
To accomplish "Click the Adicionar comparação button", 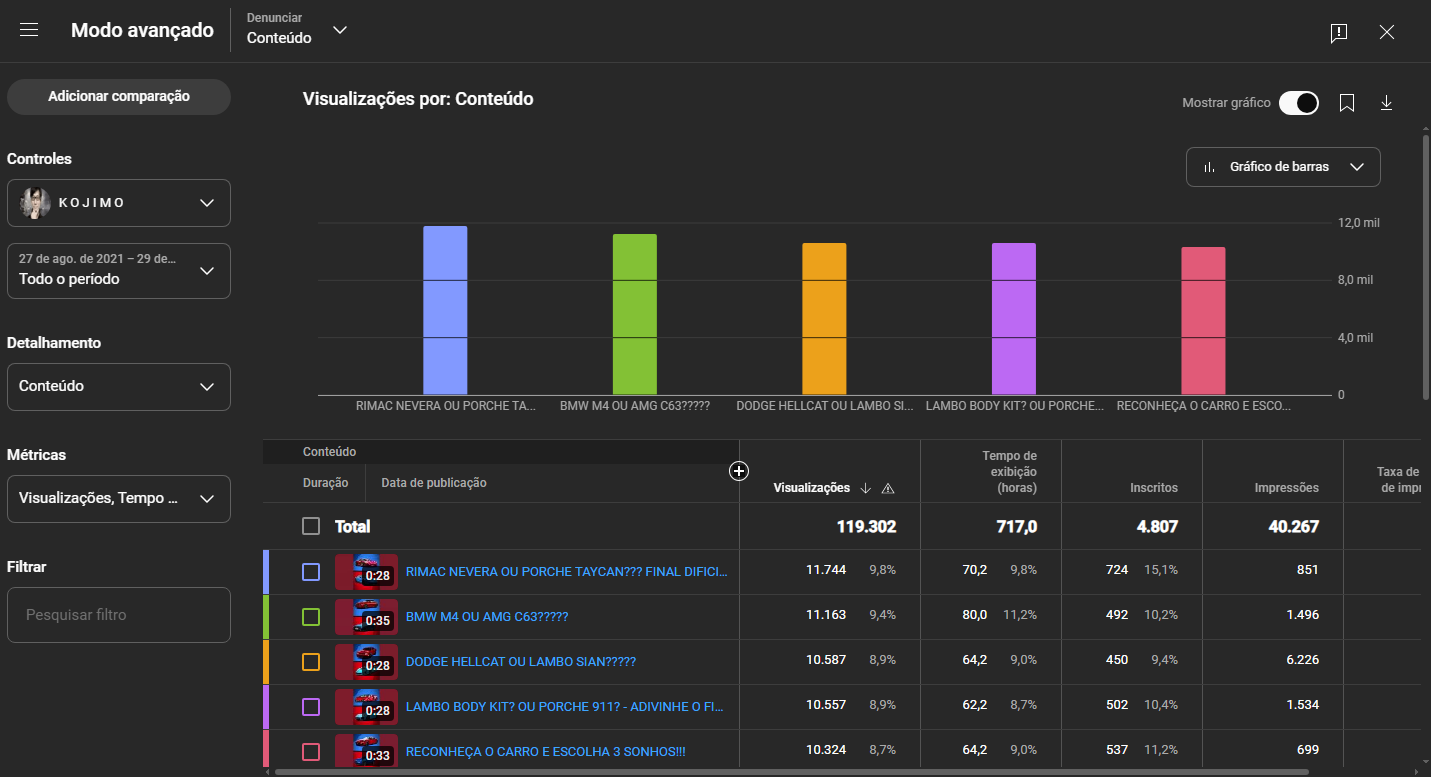I will 118,97.
